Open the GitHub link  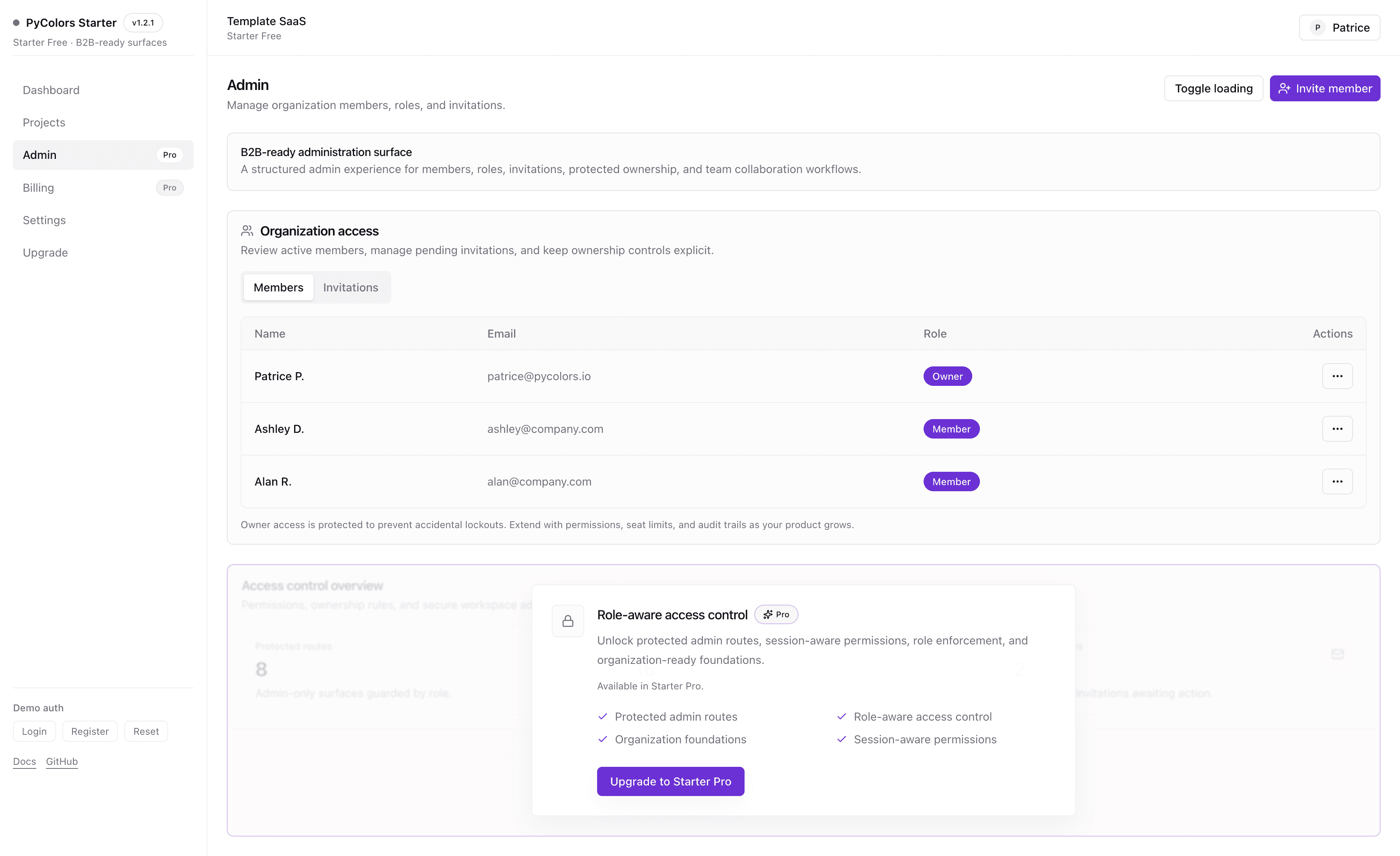click(62, 761)
